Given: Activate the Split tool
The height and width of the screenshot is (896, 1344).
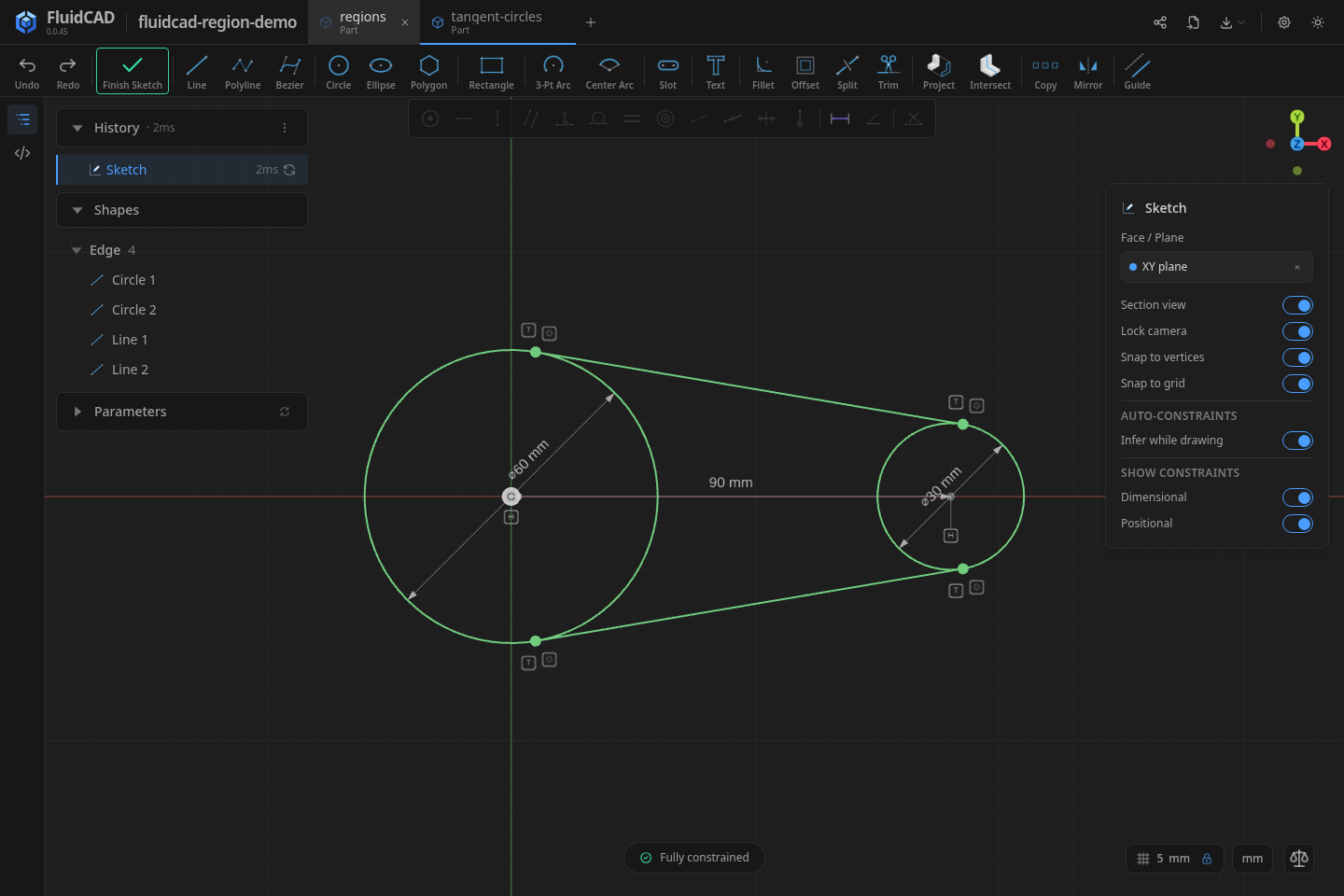Looking at the screenshot, I should 847,72.
